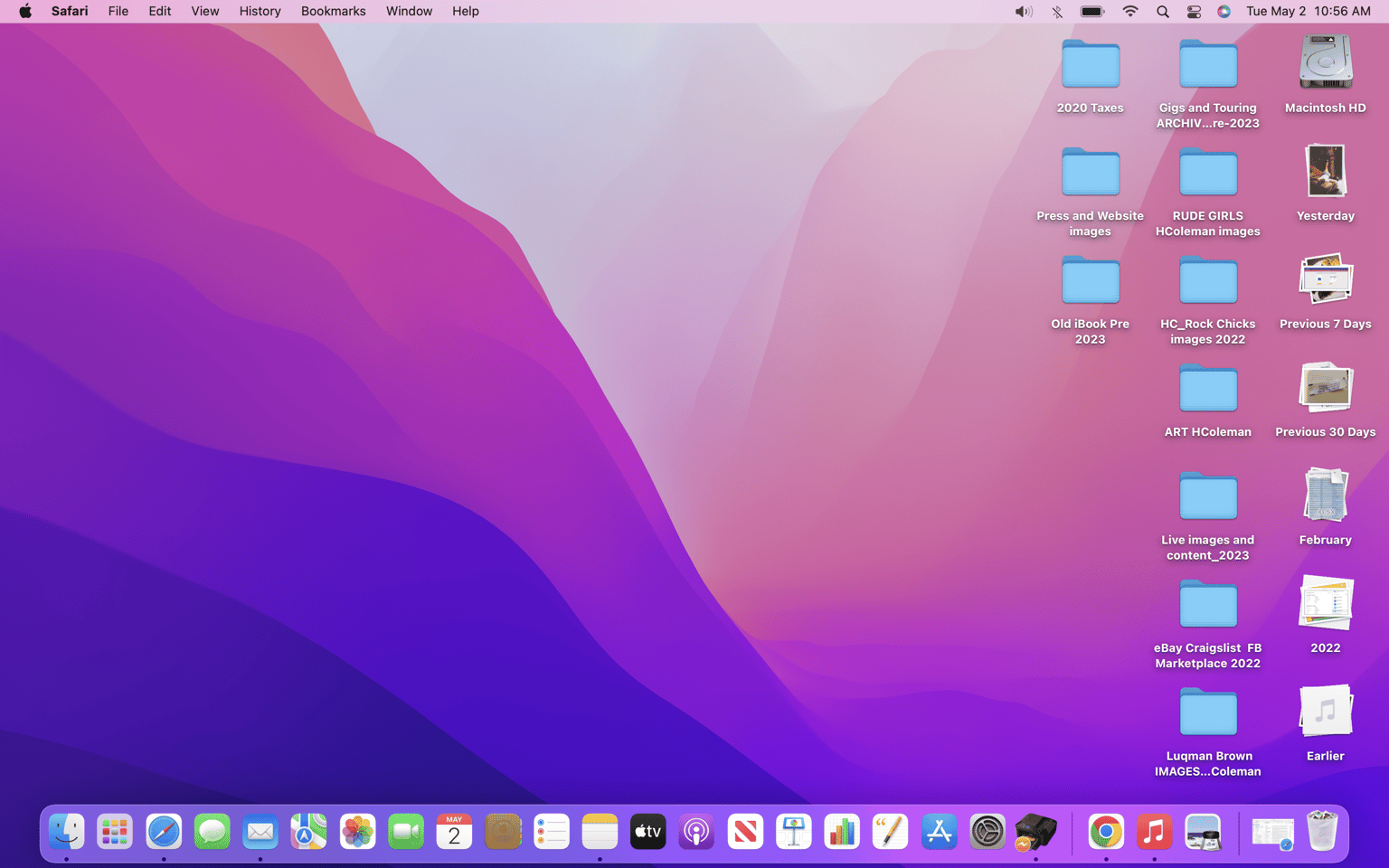Open Finder from the Dock
1389x868 pixels.
(66, 832)
